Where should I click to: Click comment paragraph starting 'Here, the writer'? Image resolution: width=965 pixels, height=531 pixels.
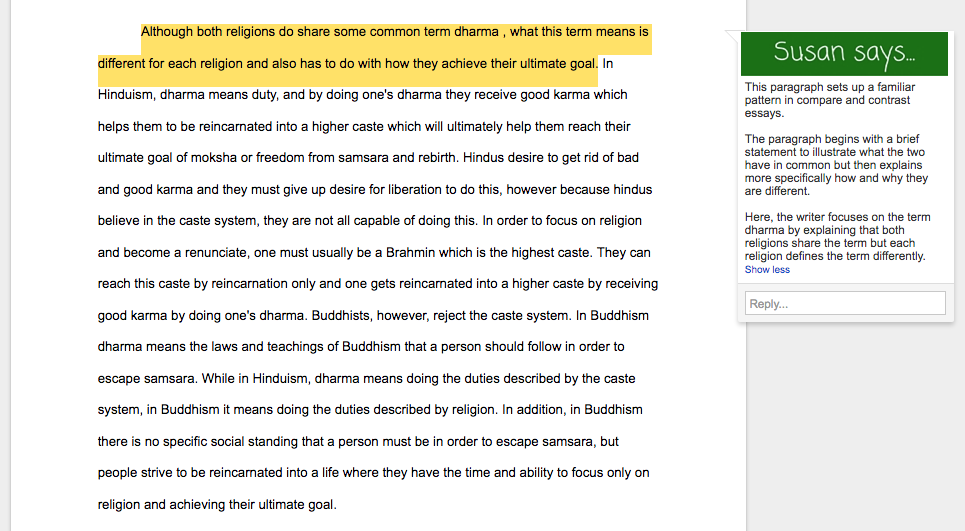pyautogui.click(x=838, y=237)
